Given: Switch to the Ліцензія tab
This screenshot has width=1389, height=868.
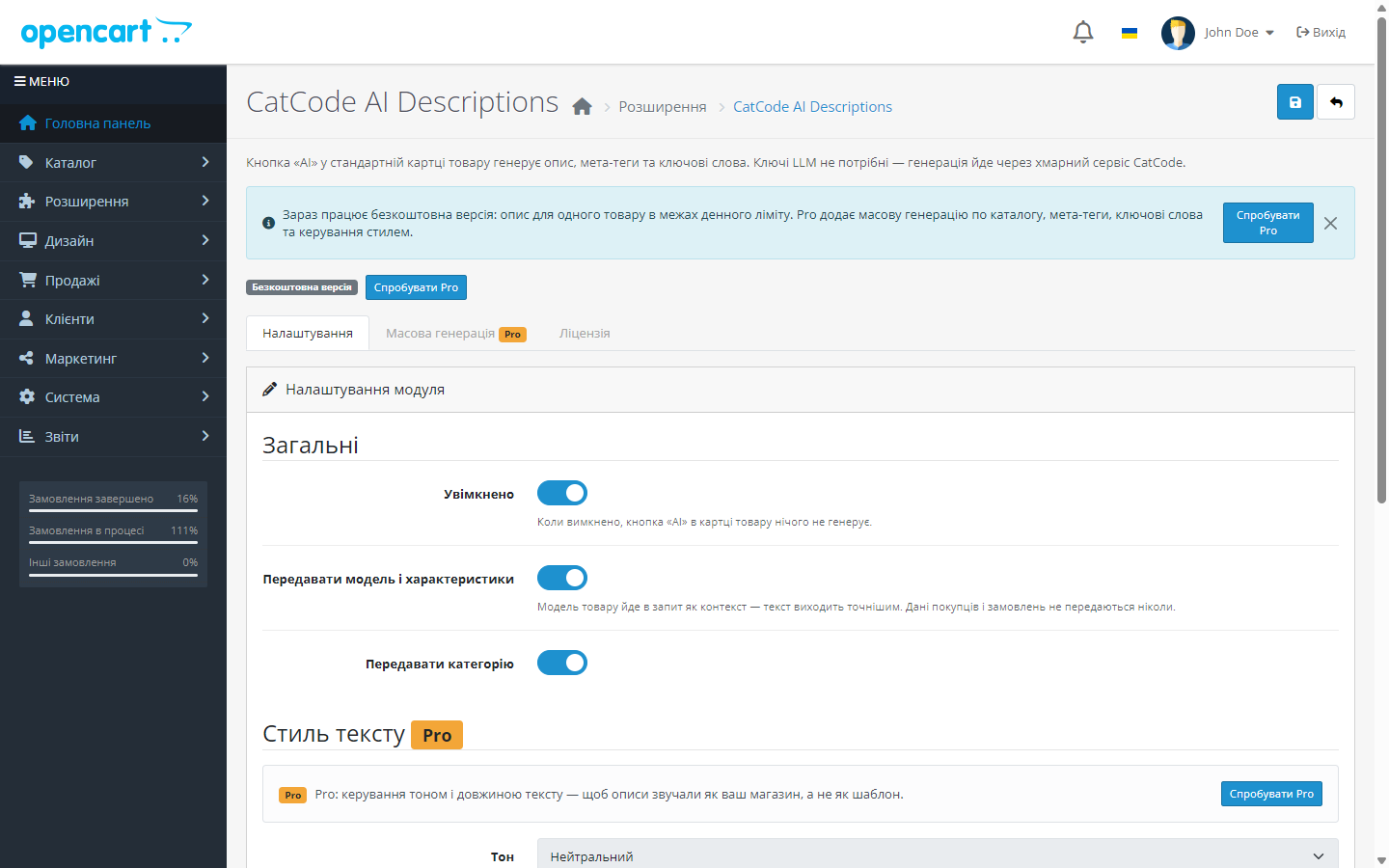Looking at the screenshot, I should [x=585, y=334].
